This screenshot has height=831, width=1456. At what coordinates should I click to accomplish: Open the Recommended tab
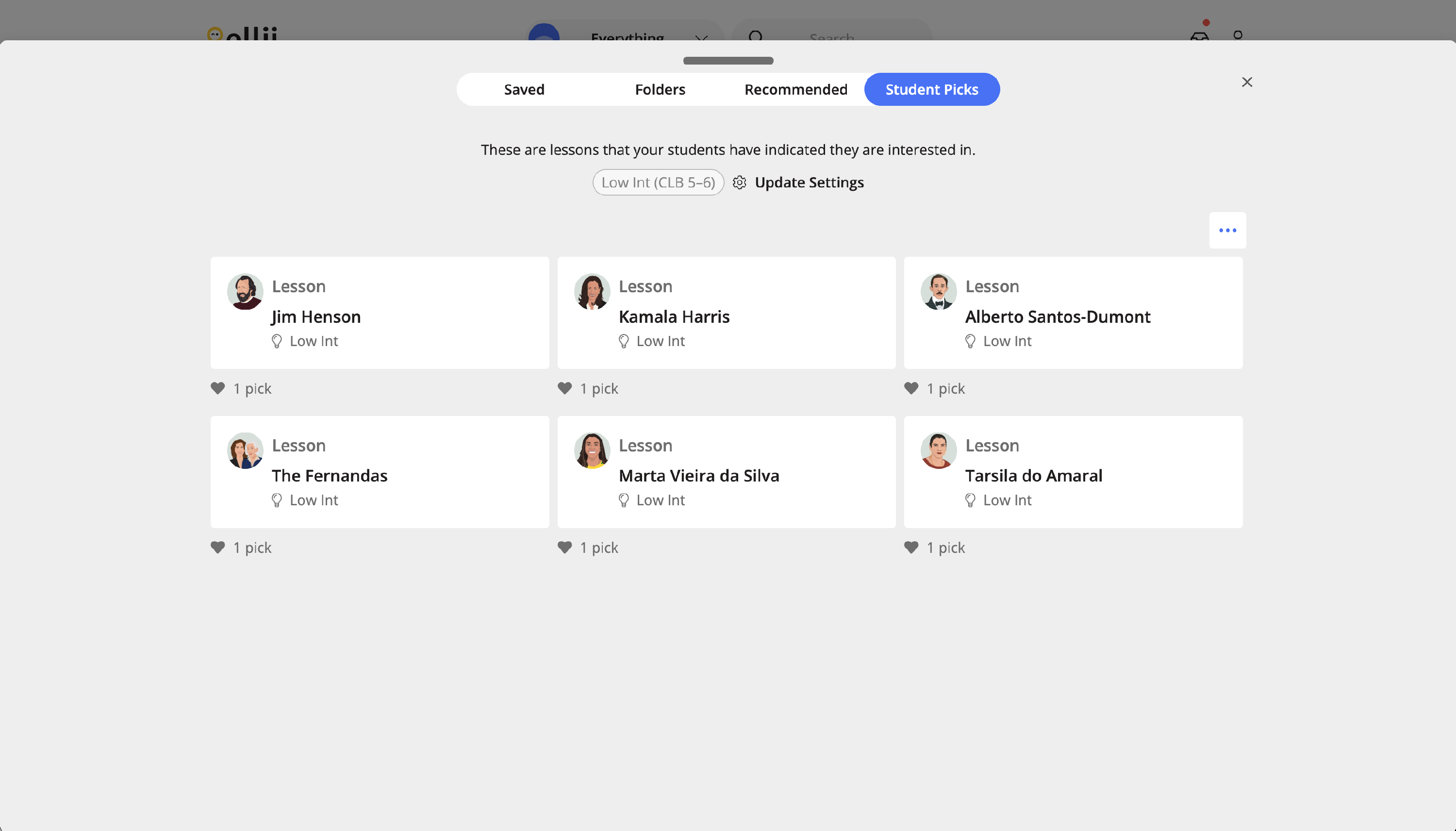[795, 90]
